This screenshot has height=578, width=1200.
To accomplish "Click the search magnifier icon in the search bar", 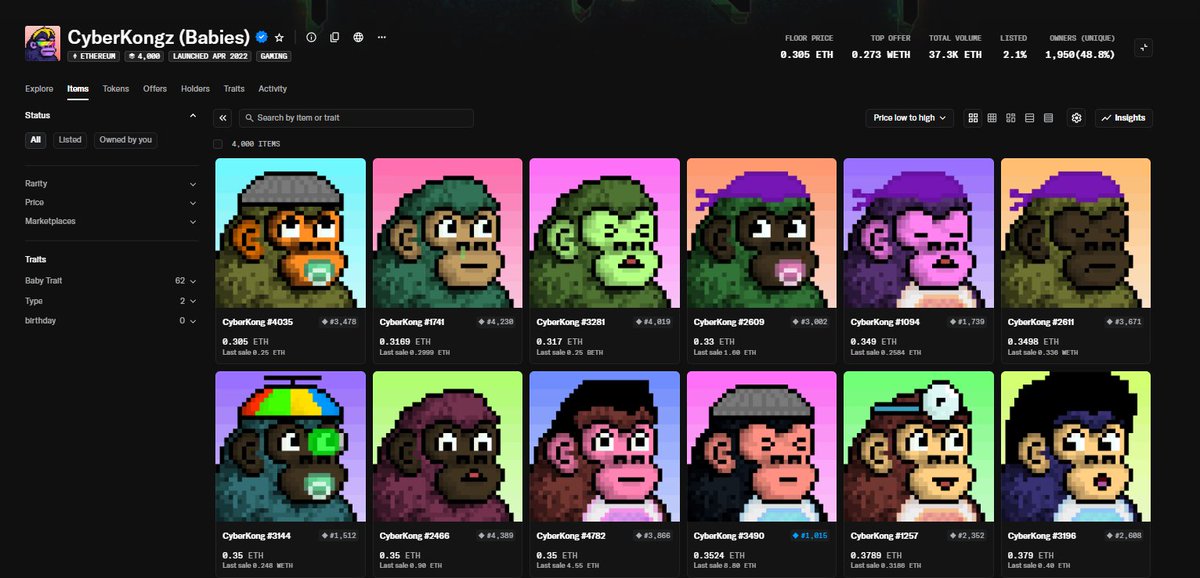I will click(247, 118).
